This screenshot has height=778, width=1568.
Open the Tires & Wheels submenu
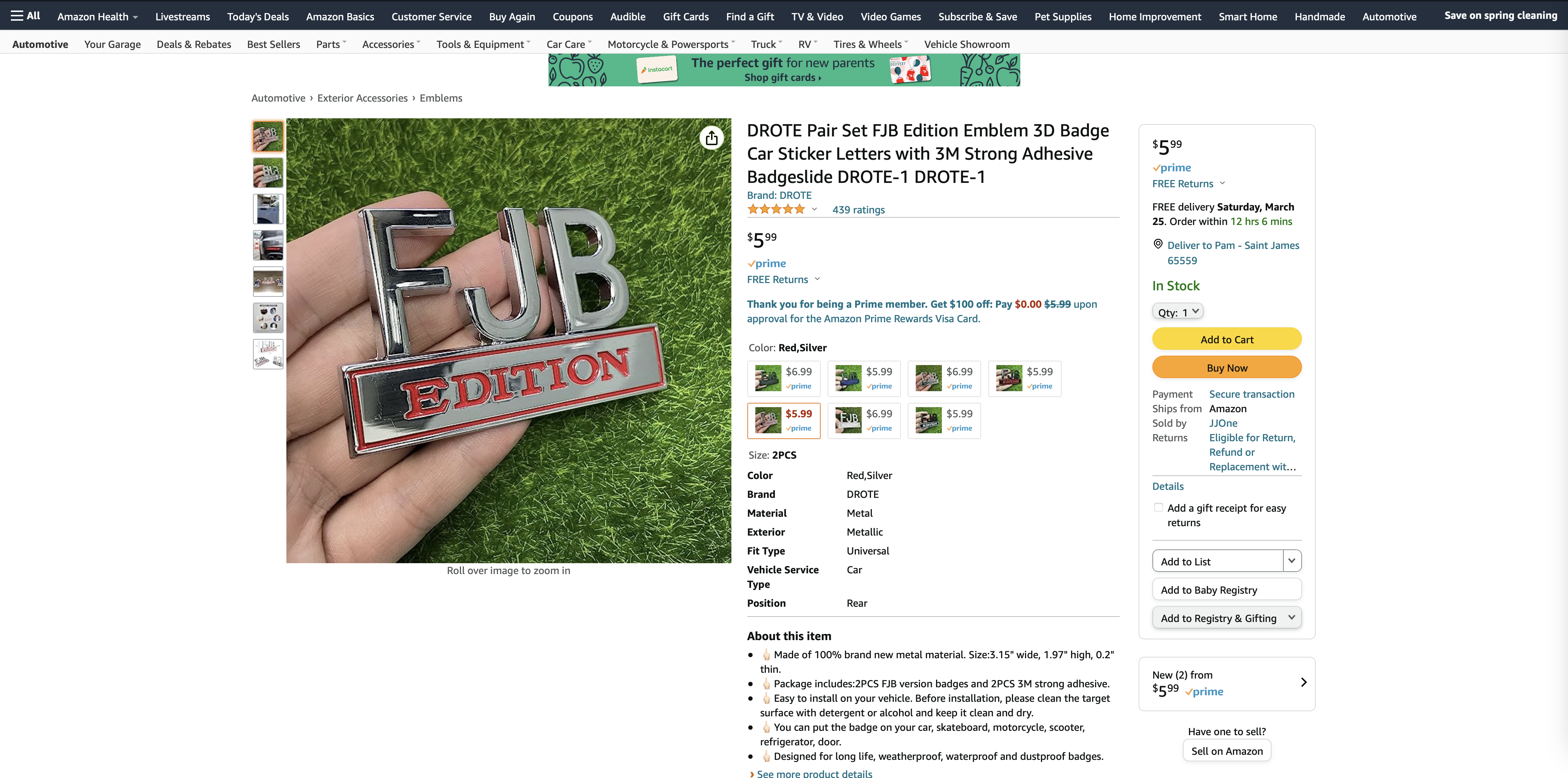(870, 44)
